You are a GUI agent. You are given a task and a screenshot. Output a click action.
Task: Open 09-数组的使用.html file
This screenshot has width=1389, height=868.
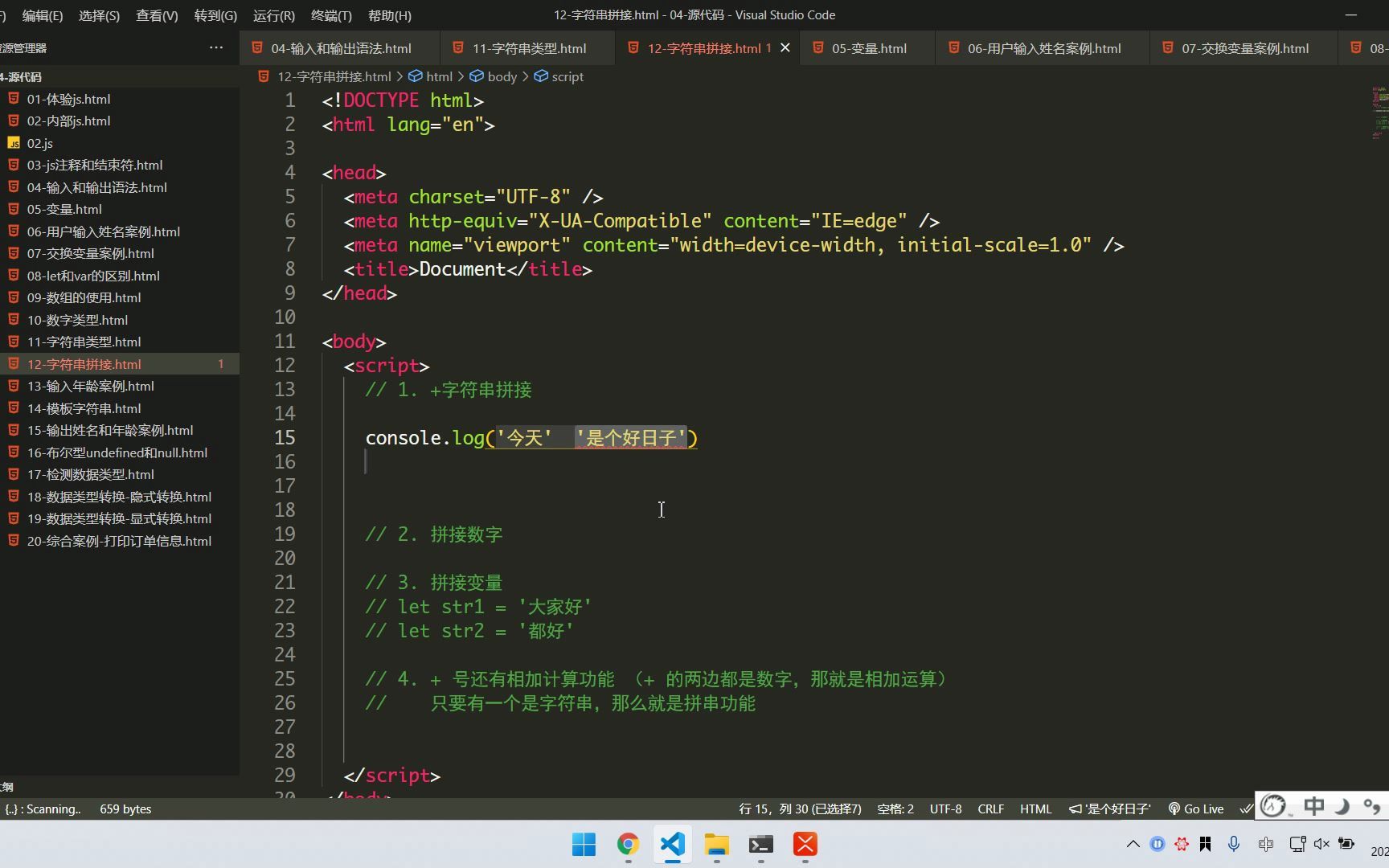coord(120,297)
